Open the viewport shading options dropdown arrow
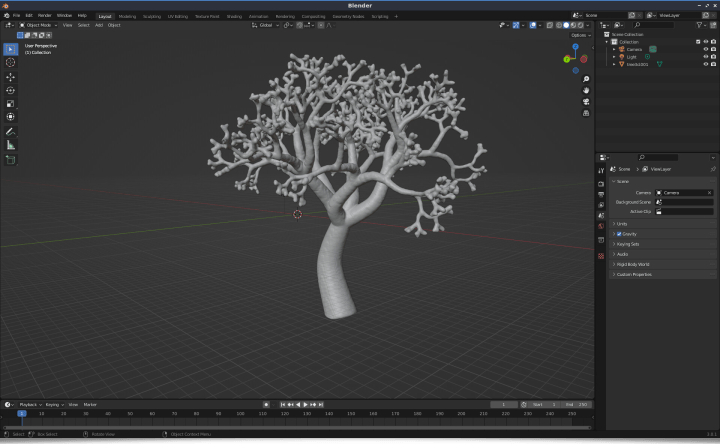 coord(588,25)
